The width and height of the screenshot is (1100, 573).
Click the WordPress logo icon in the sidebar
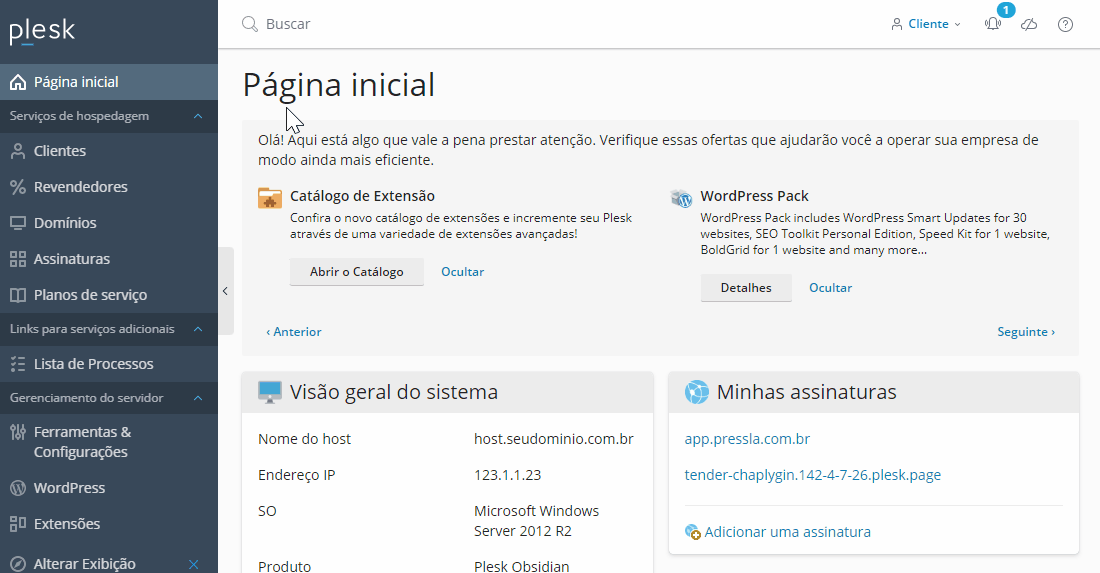point(18,487)
